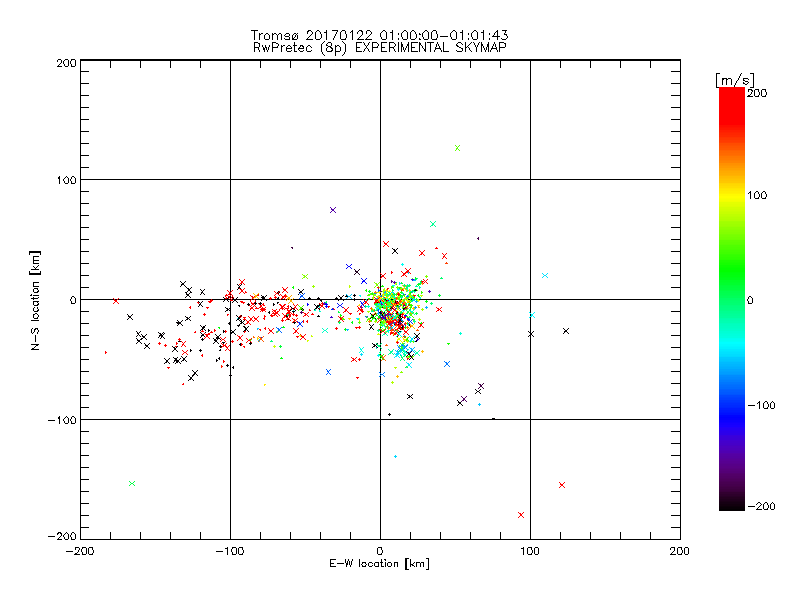Select the lowest red cross near -180 km south

coord(521,515)
